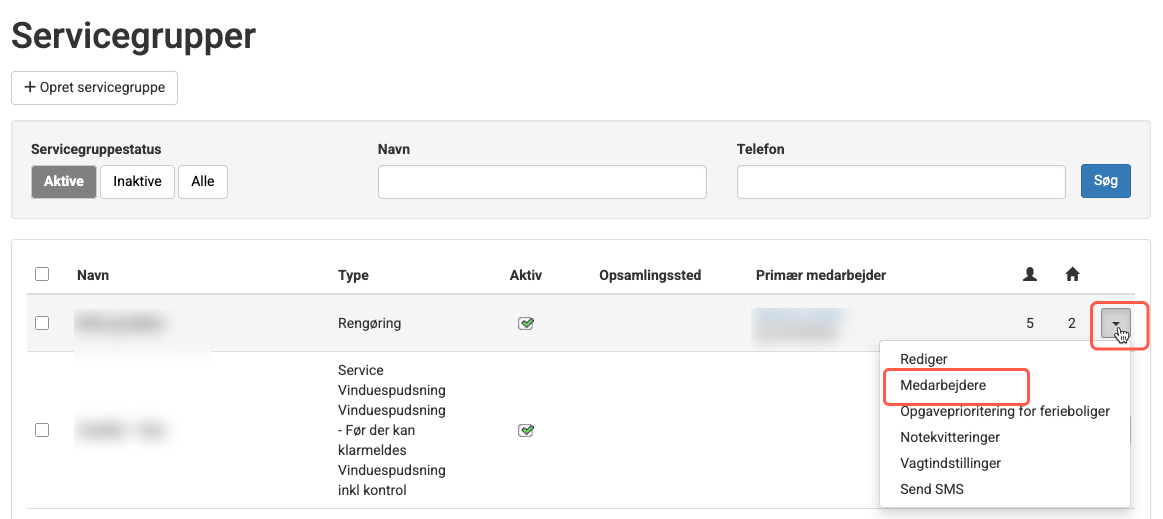Choose Opgaveprioritering for ferieboliger menu entry
The width and height of the screenshot is (1163, 519).
(x=1005, y=411)
